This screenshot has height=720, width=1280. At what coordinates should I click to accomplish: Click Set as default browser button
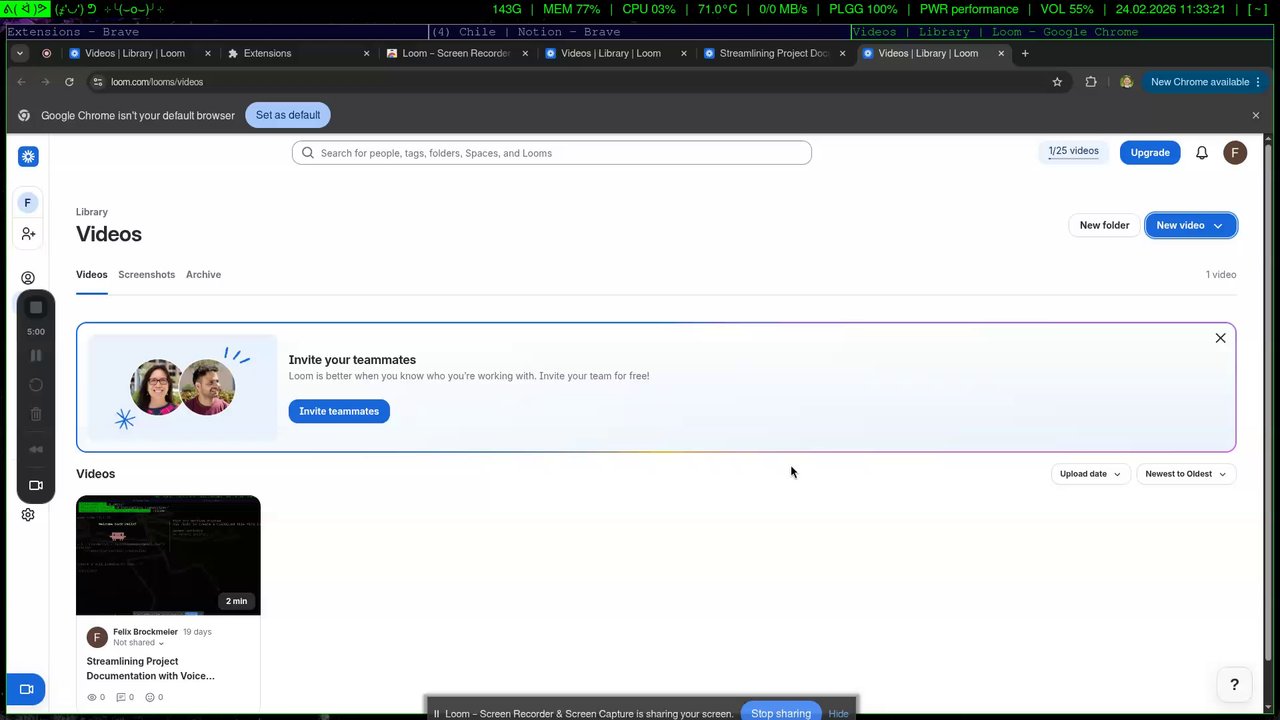[288, 115]
